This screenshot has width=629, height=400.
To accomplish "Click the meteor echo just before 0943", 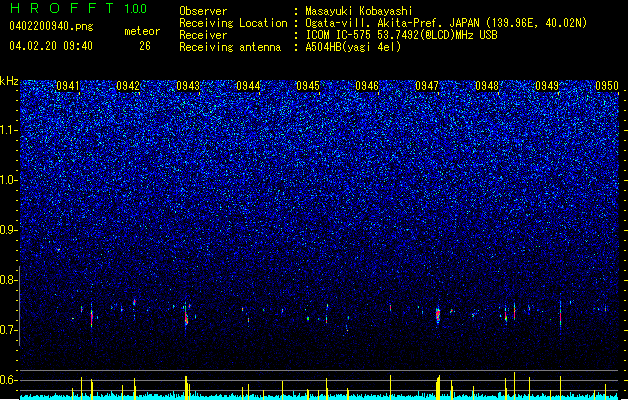I will coord(186,316).
